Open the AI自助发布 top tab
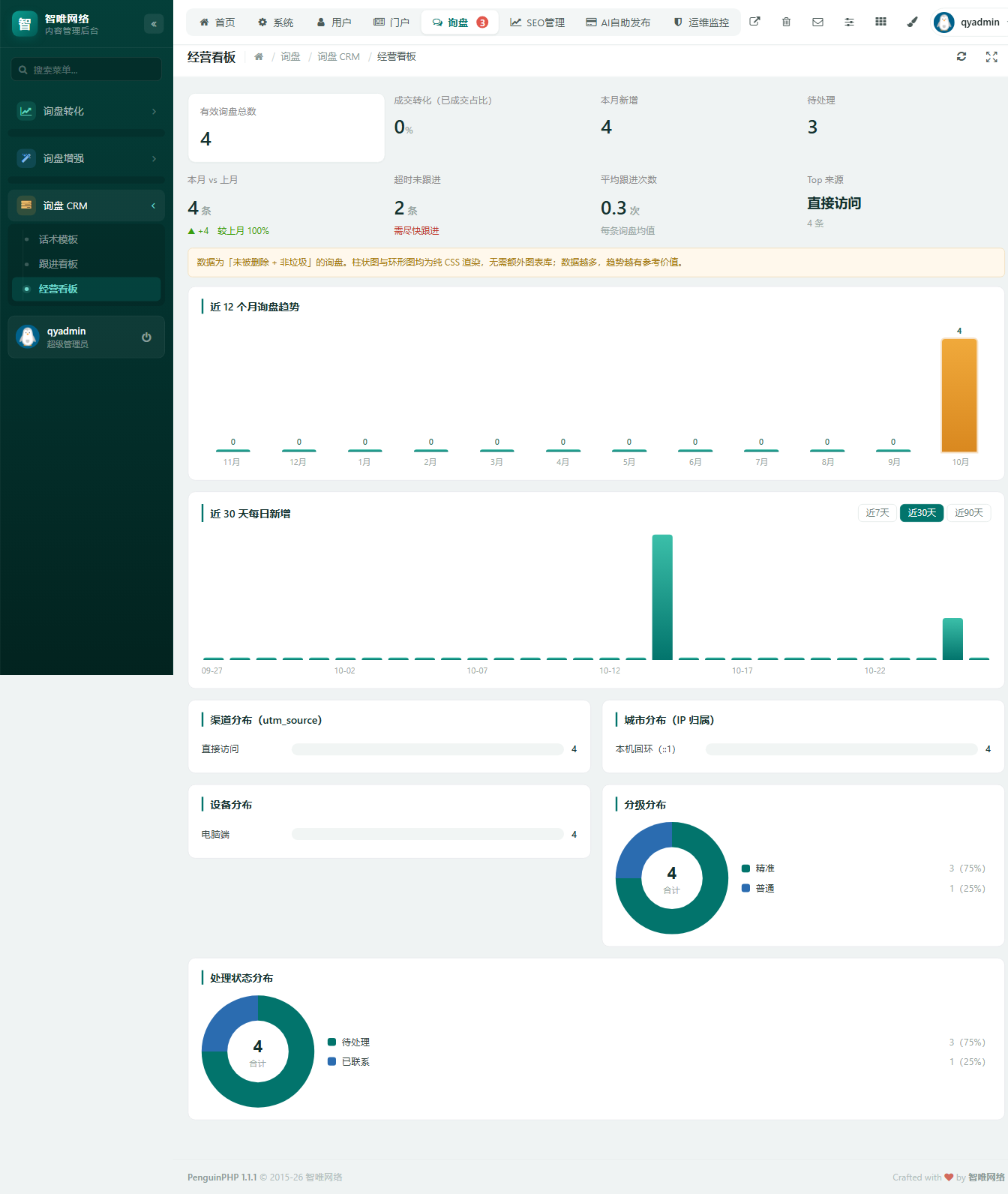The height and width of the screenshot is (1194, 1008). pyautogui.click(x=618, y=22)
